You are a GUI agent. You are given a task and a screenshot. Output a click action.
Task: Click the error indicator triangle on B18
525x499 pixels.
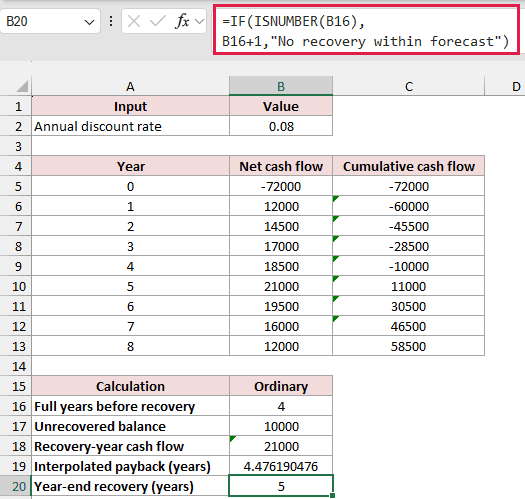233,439
